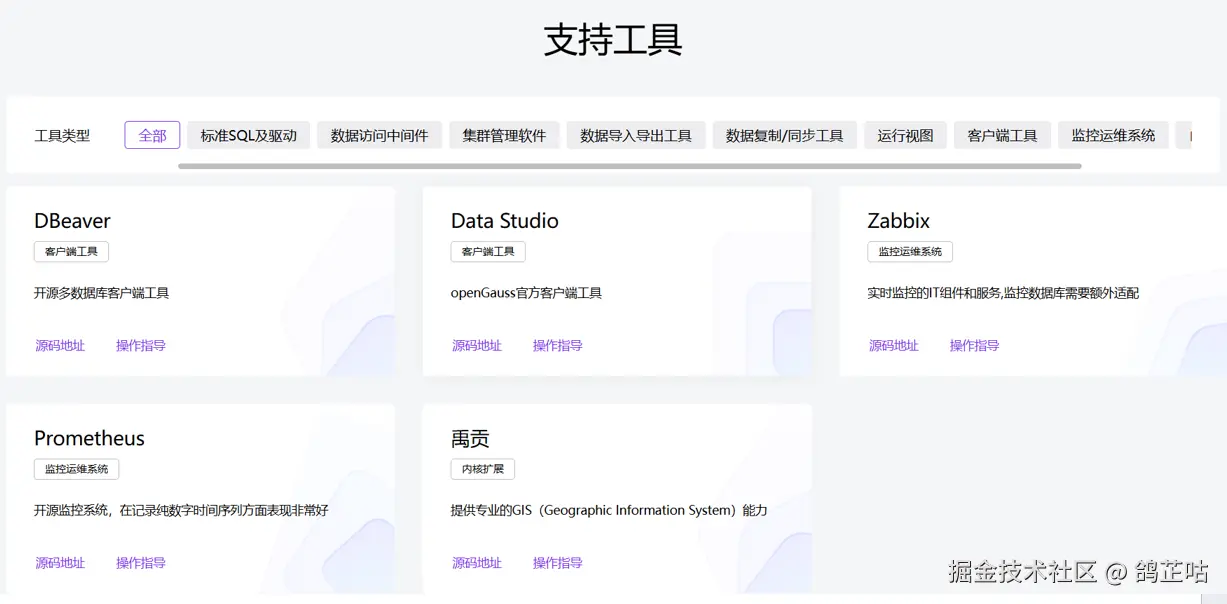The image size is (1227, 604).
Task: Open DBeaver 操作指导 link
Action: coord(141,346)
